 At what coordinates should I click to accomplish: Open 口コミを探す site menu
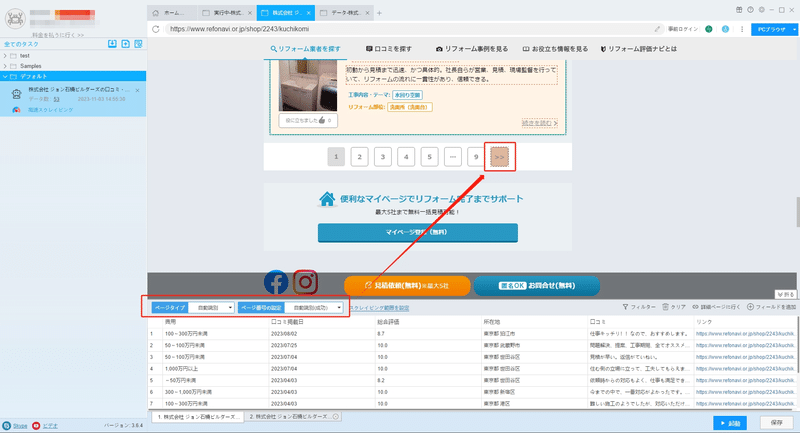point(388,49)
